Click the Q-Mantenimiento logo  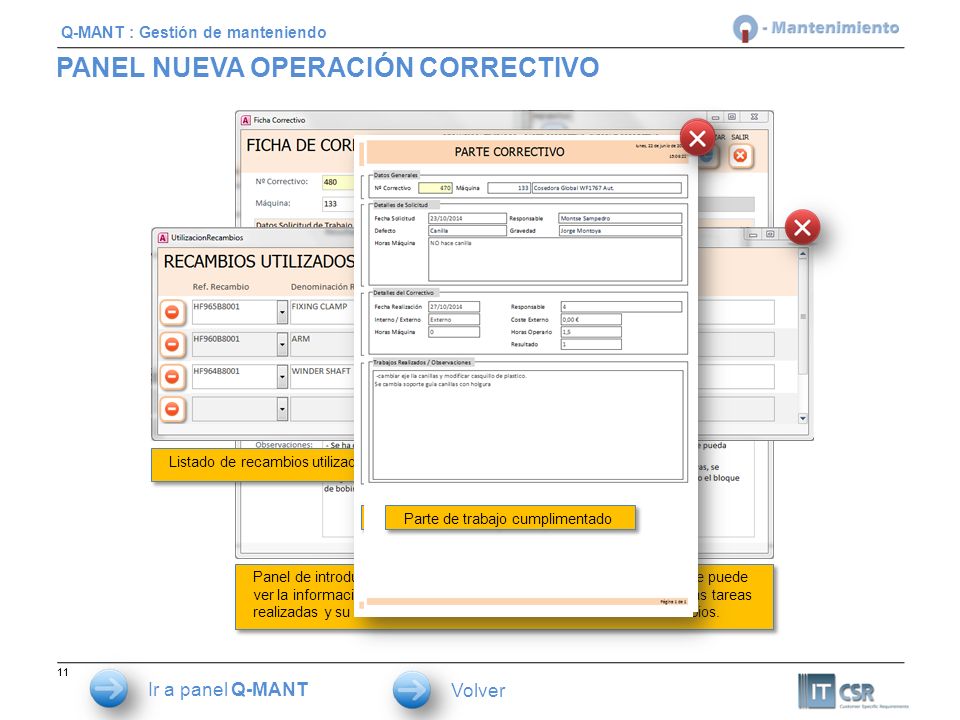point(816,28)
